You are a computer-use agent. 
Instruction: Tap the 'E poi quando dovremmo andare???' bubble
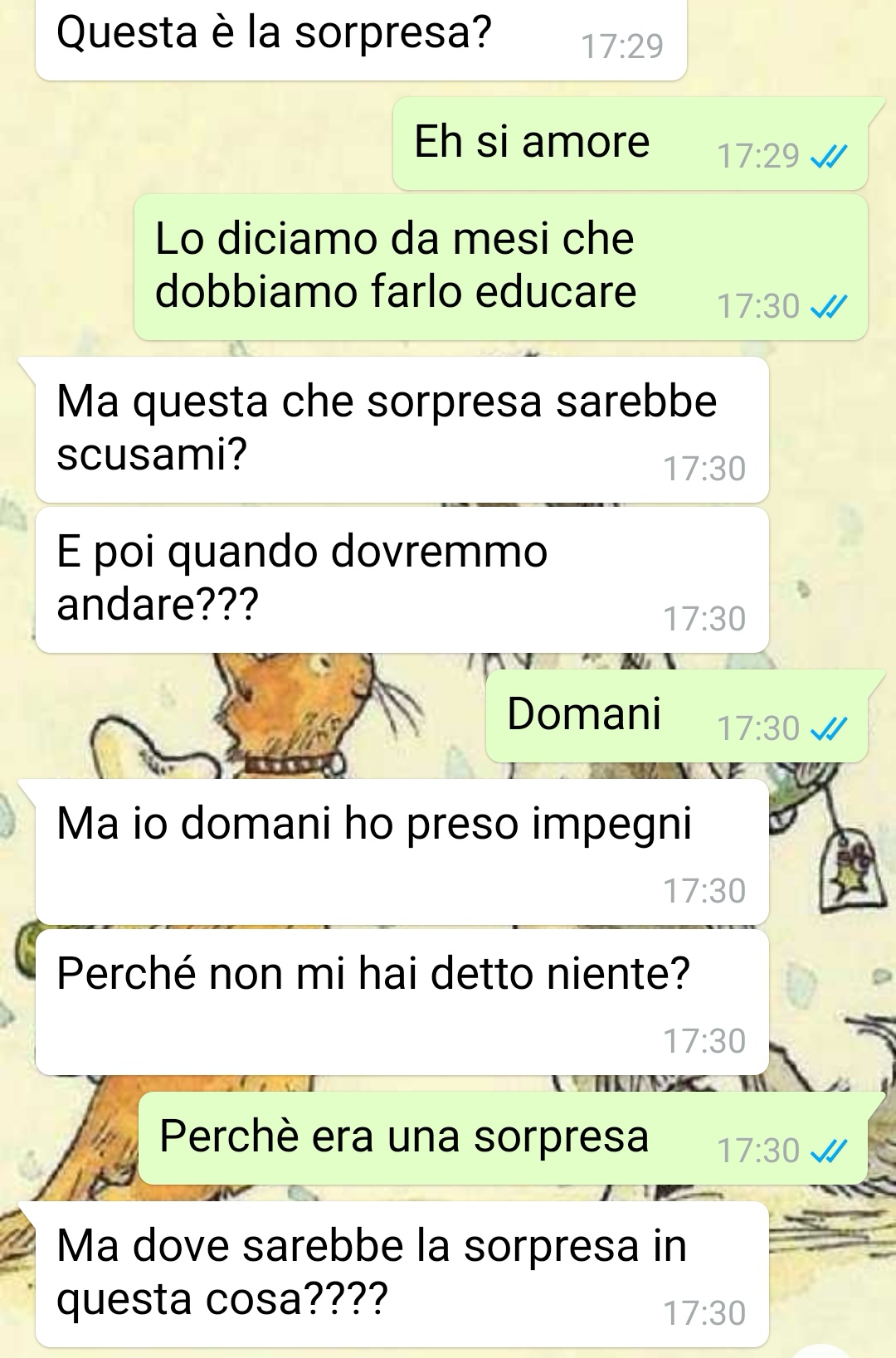pos(402,580)
